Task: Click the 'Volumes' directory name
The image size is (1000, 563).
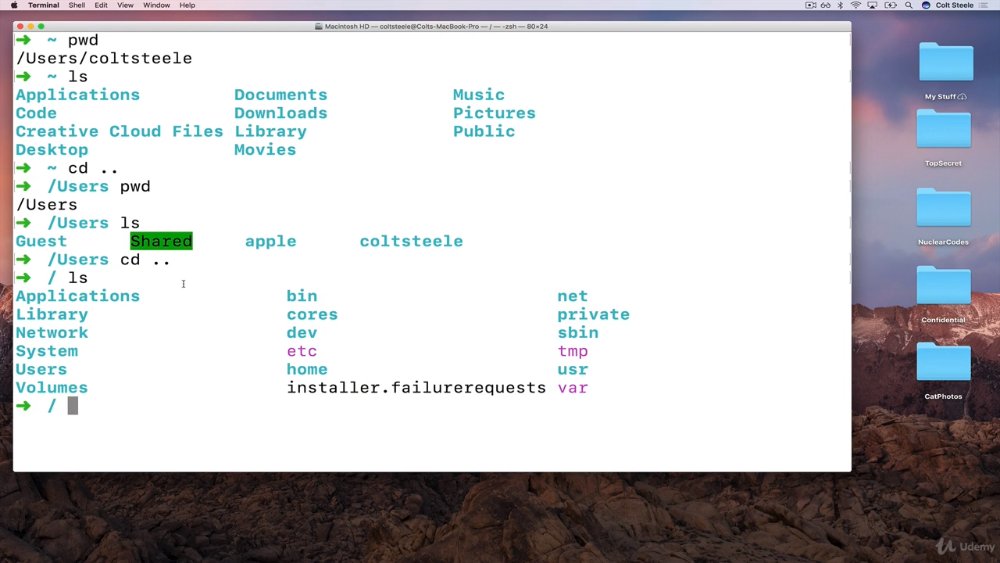Action: pyautogui.click(x=52, y=388)
